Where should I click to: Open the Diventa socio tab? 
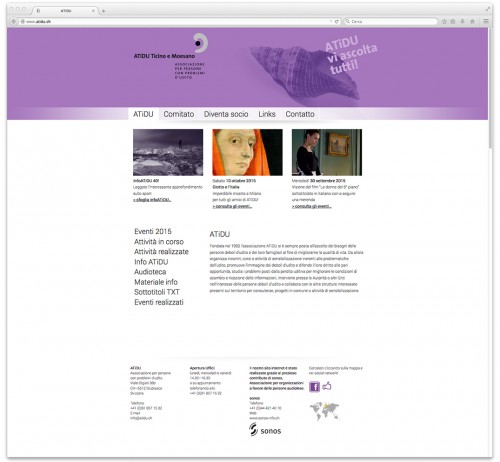[x=226, y=114]
